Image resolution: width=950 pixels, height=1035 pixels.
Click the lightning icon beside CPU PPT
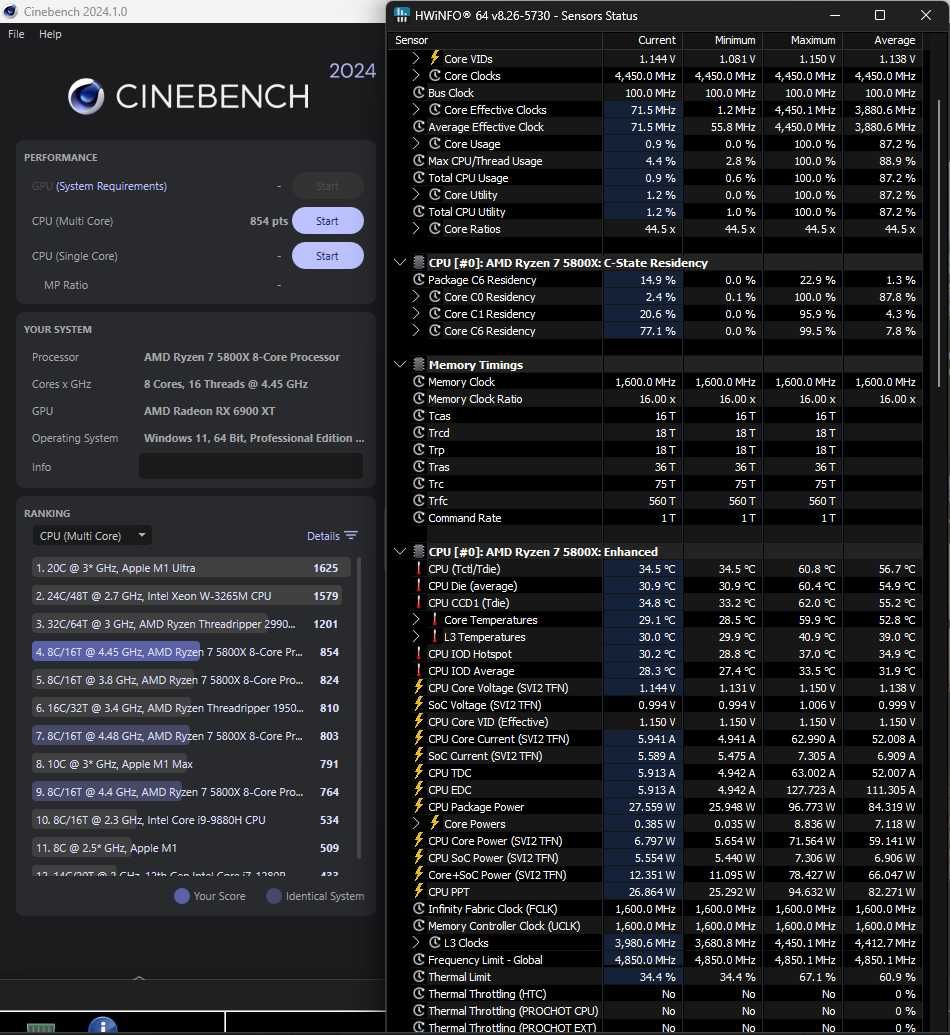click(419, 892)
